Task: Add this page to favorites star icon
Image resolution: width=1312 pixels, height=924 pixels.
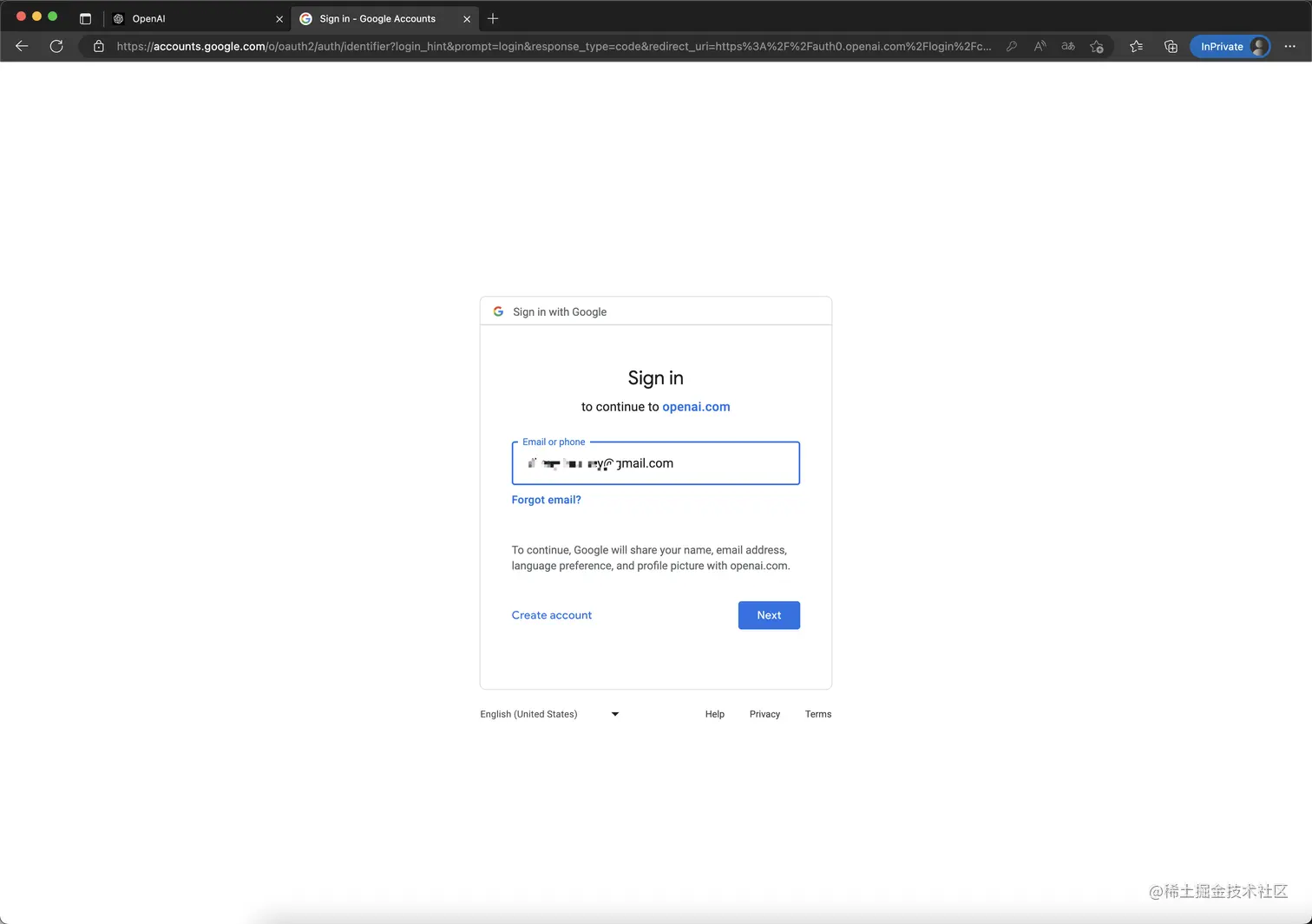Action: click(1097, 46)
